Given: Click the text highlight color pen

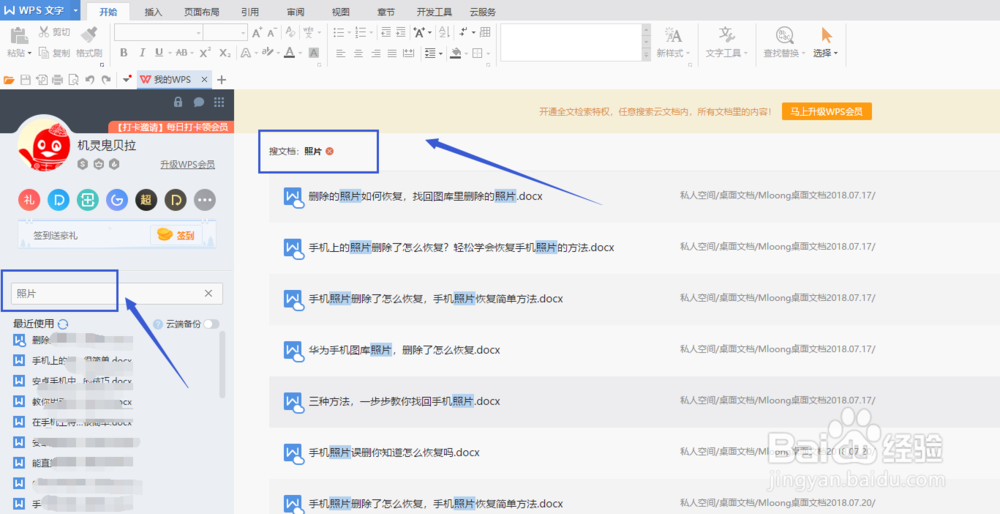Looking at the screenshot, I should point(268,53).
